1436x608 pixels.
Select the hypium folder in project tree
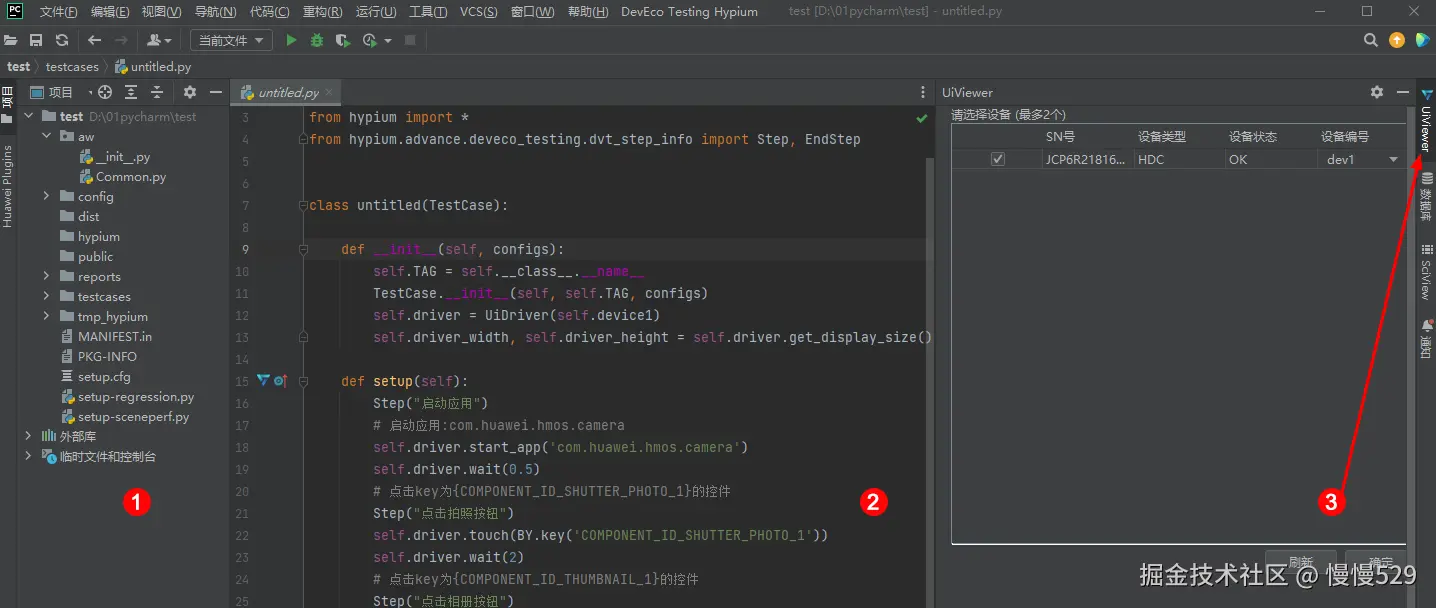point(91,237)
